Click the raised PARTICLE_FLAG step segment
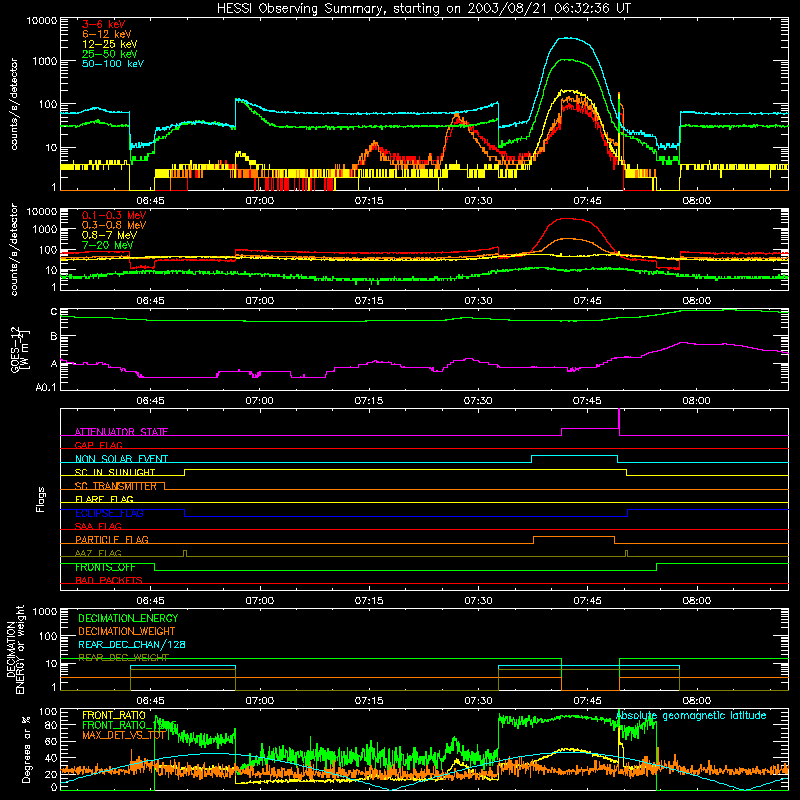 (574, 537)
